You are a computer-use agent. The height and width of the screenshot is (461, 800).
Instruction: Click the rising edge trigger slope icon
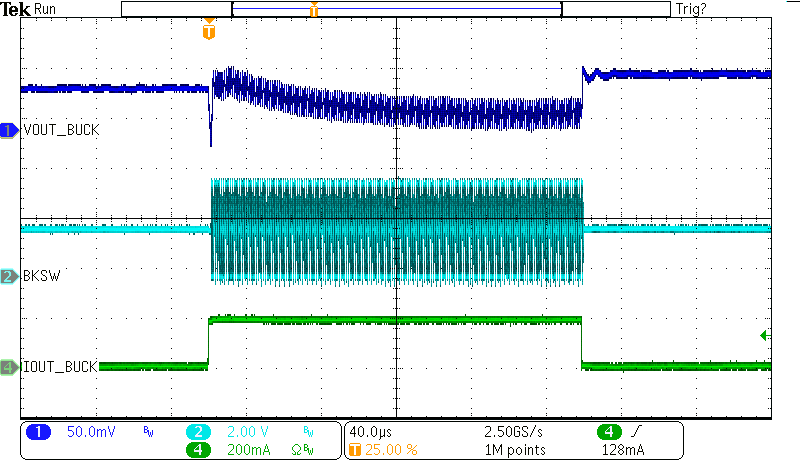coord(636,432)
